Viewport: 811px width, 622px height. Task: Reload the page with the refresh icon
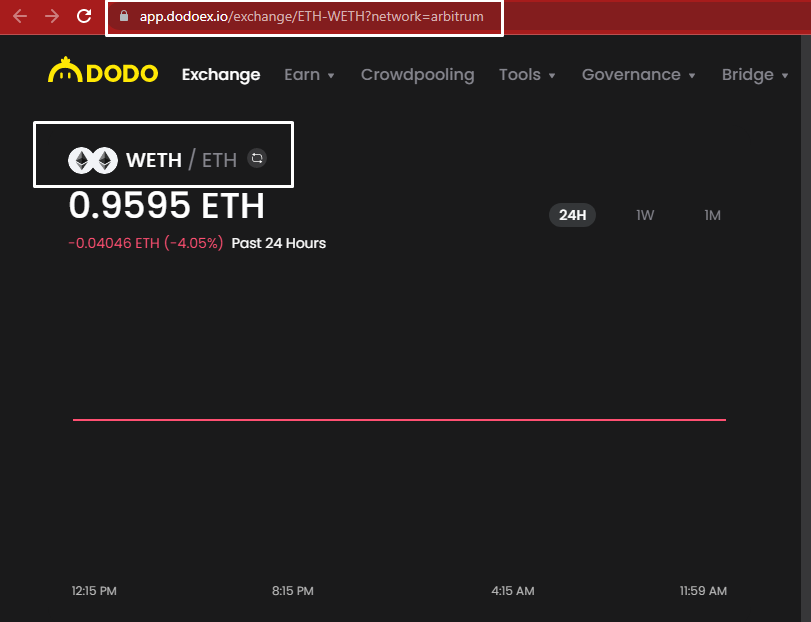pyautogui.click(x=84, y=16)
